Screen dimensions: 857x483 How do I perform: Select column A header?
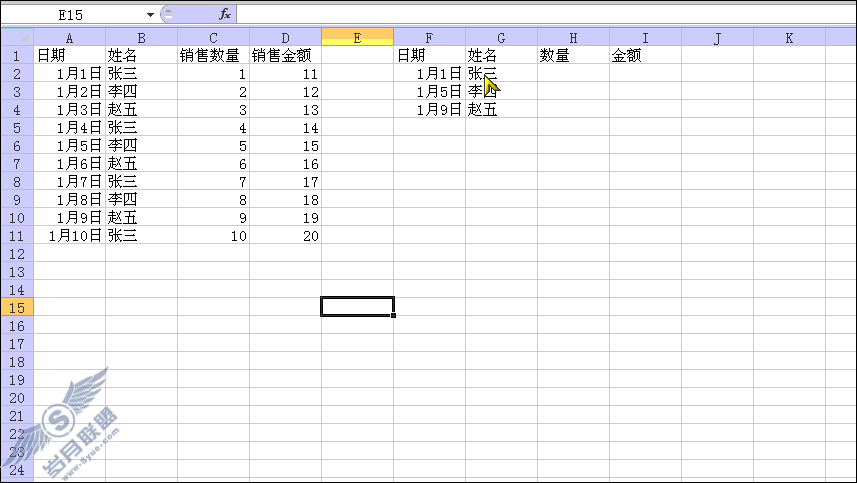point(69,38)
